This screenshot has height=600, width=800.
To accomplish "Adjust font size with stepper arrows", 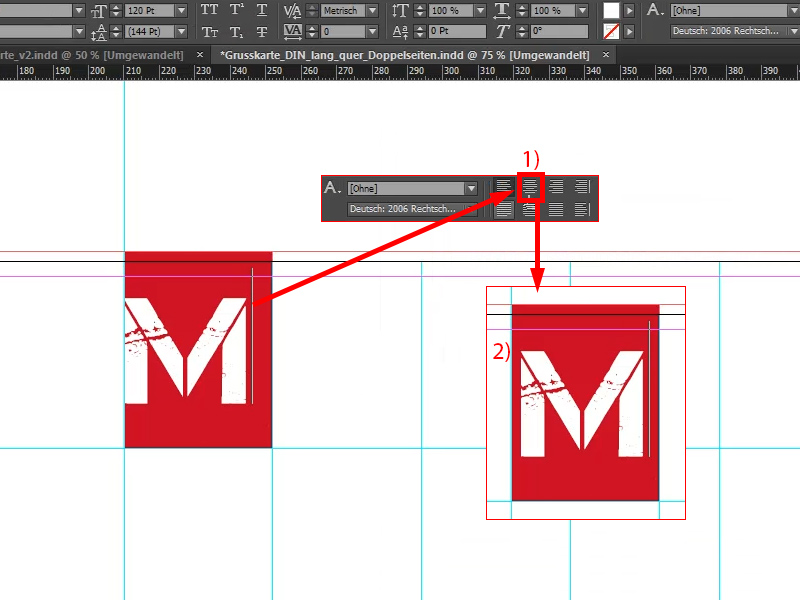I will pyautogui.click(x=116, y=10).
